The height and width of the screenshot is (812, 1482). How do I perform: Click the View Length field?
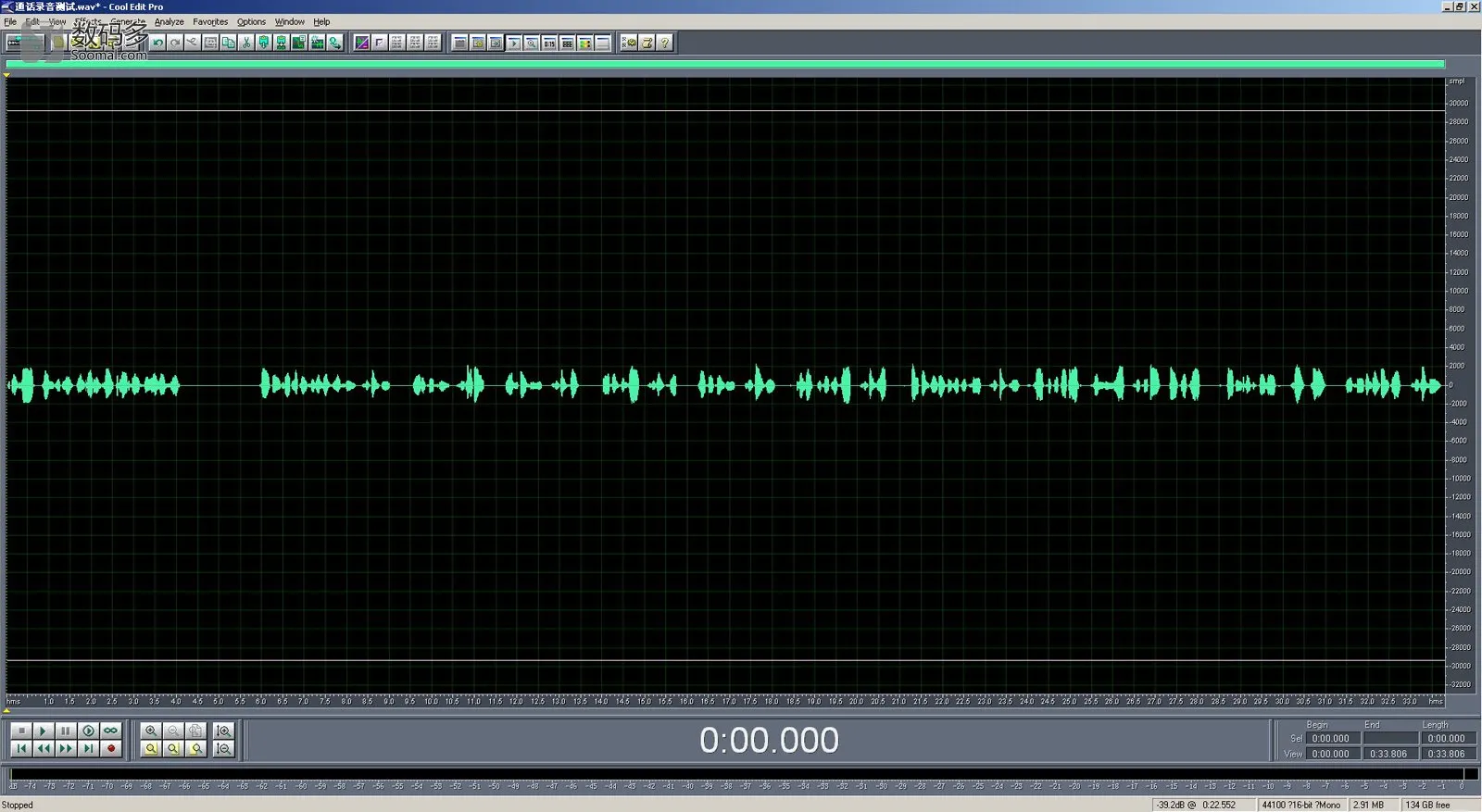[1448, 754]
